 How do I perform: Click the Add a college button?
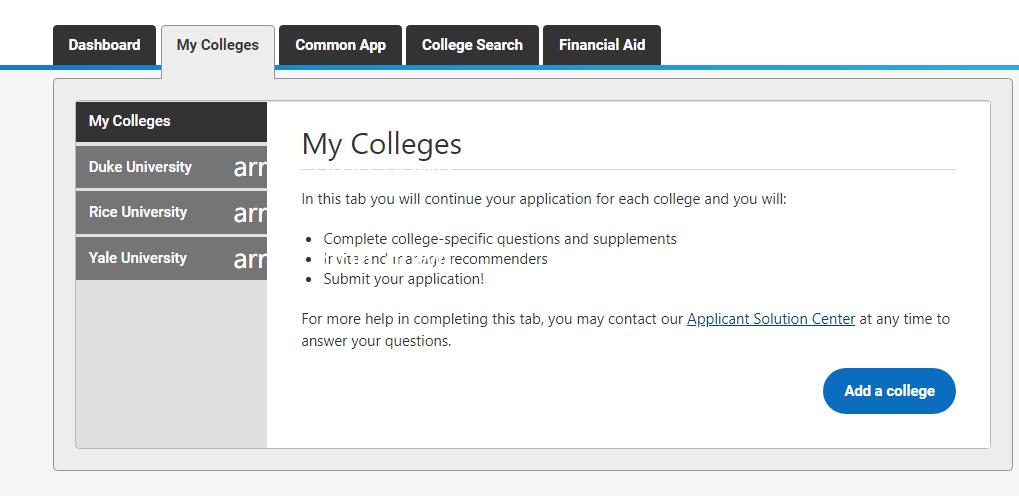click(888, 391)
